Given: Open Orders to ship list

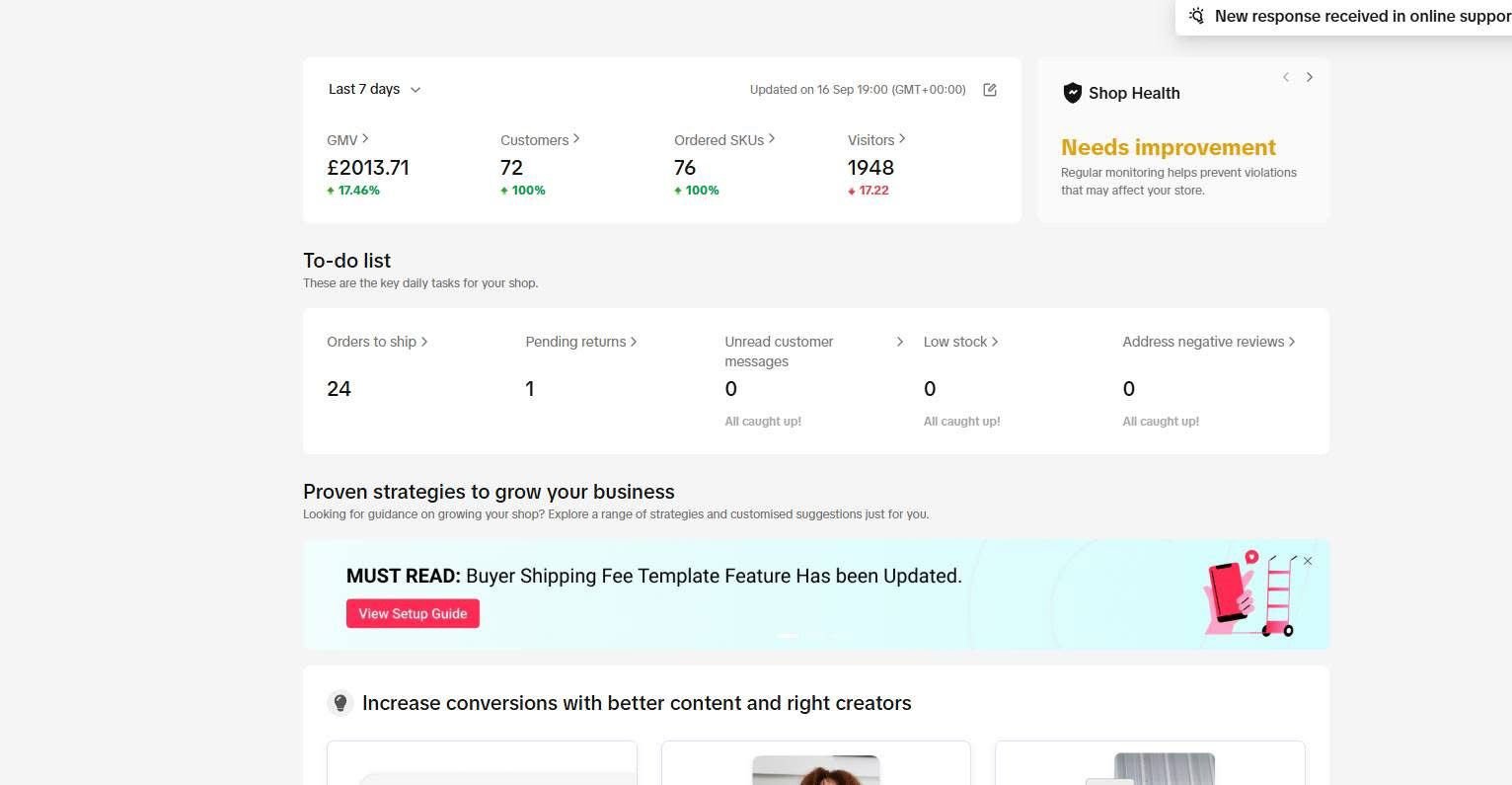Looking at the screenshot, I should pyautogui.click(x=377, y=342).
